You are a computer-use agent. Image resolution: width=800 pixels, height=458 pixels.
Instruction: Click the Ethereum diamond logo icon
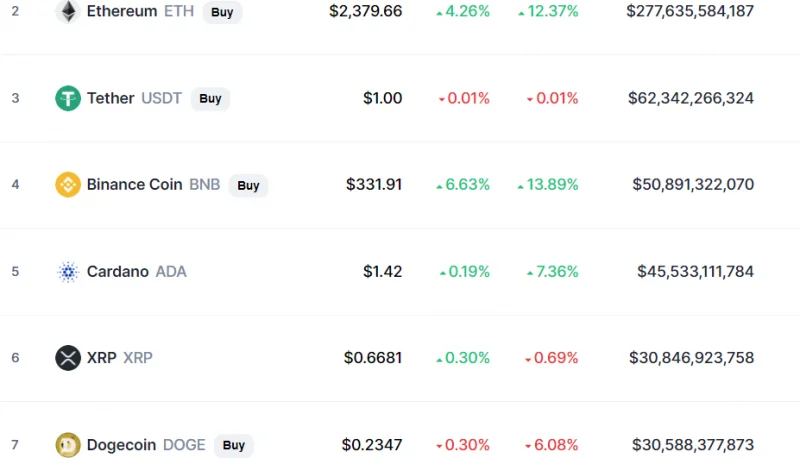click(x=68, y=11)
